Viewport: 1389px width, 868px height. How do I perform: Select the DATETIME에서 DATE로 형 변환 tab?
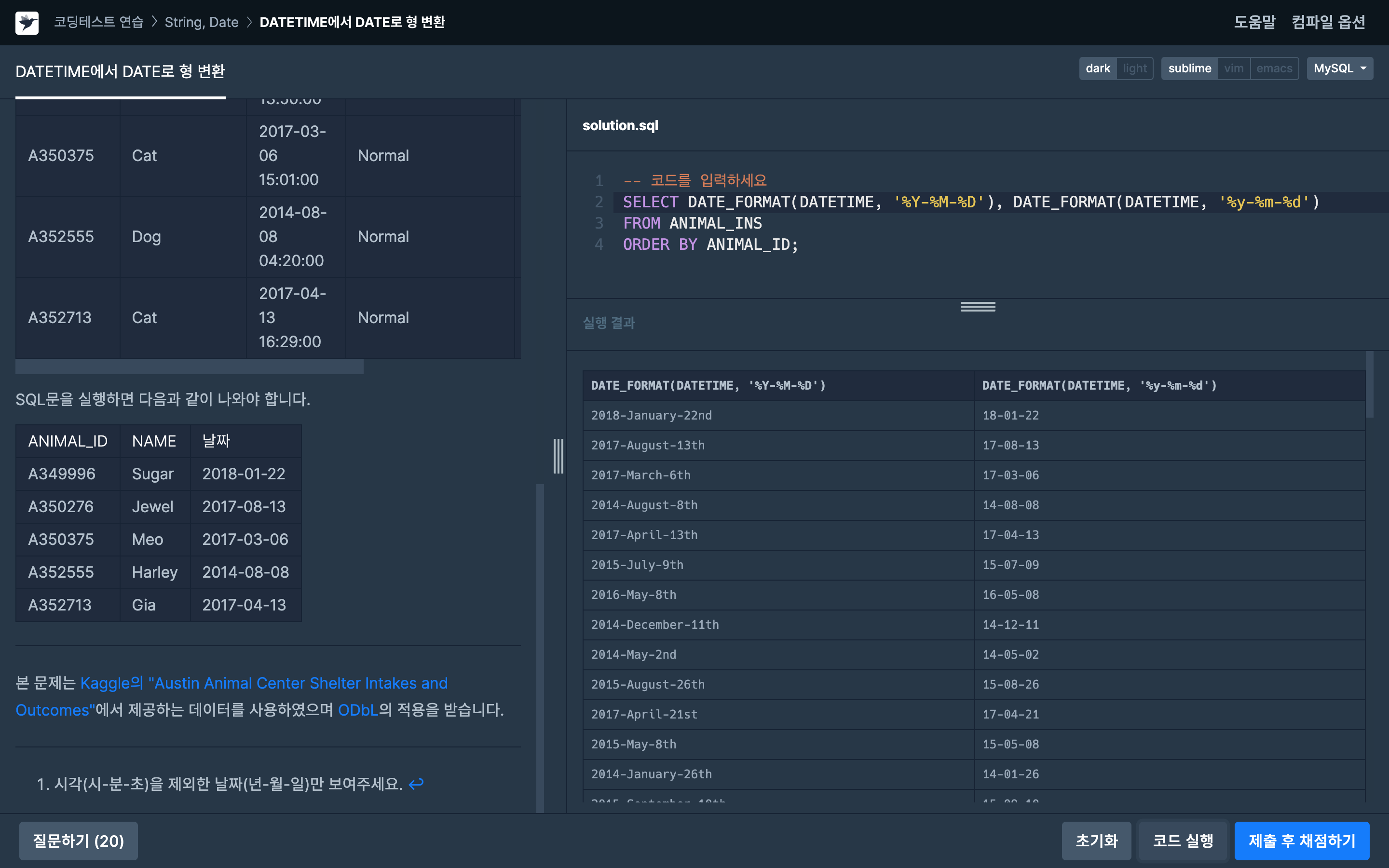[120, 72]
